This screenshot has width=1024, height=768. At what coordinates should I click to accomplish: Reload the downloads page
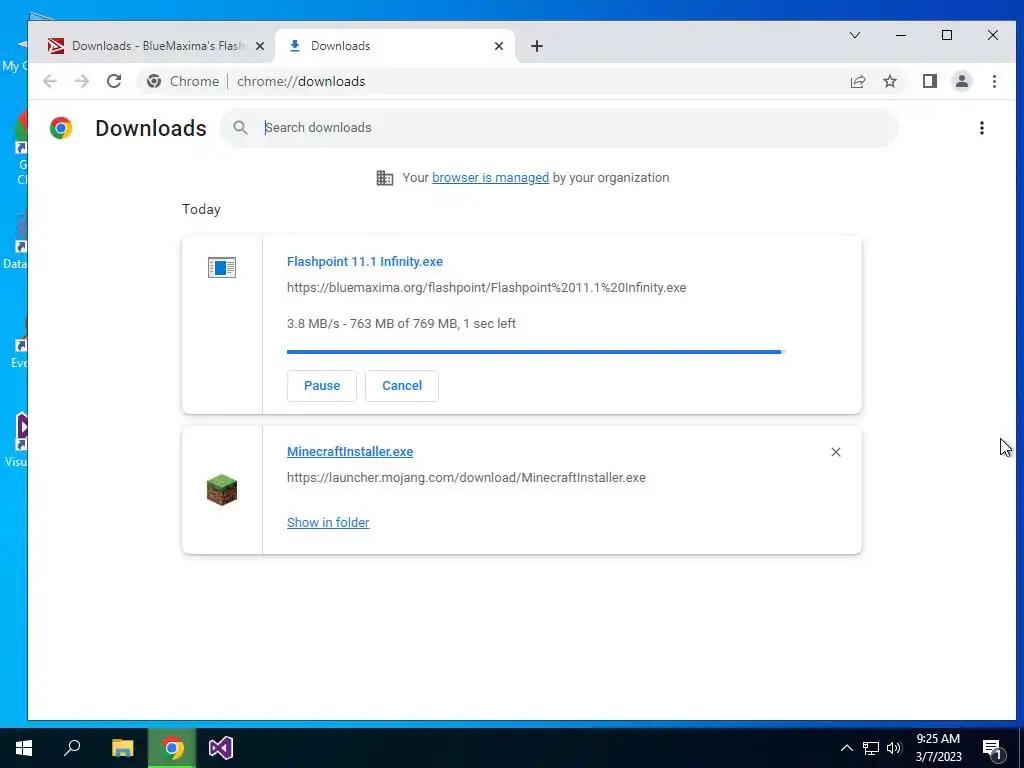[114, 81]
